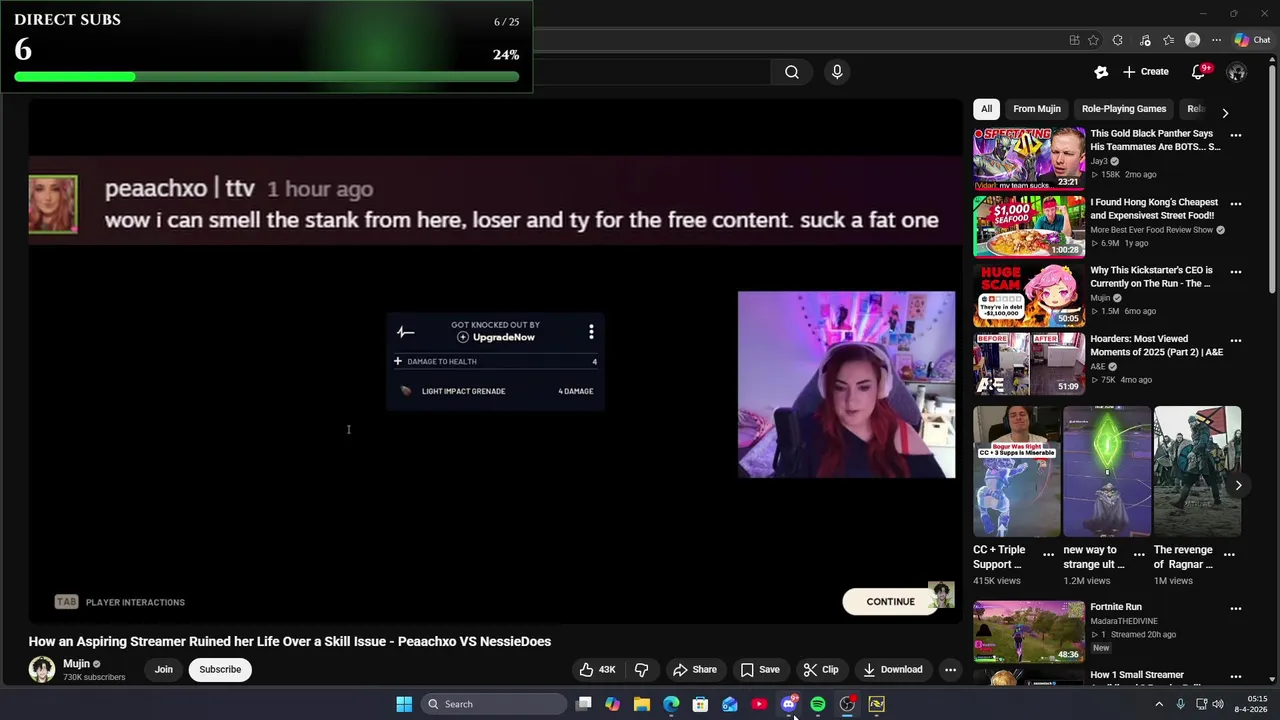Open options for new way to strange ult short
The height and width of the screenshot is (720, 1280).
(x=1139, y=554)
